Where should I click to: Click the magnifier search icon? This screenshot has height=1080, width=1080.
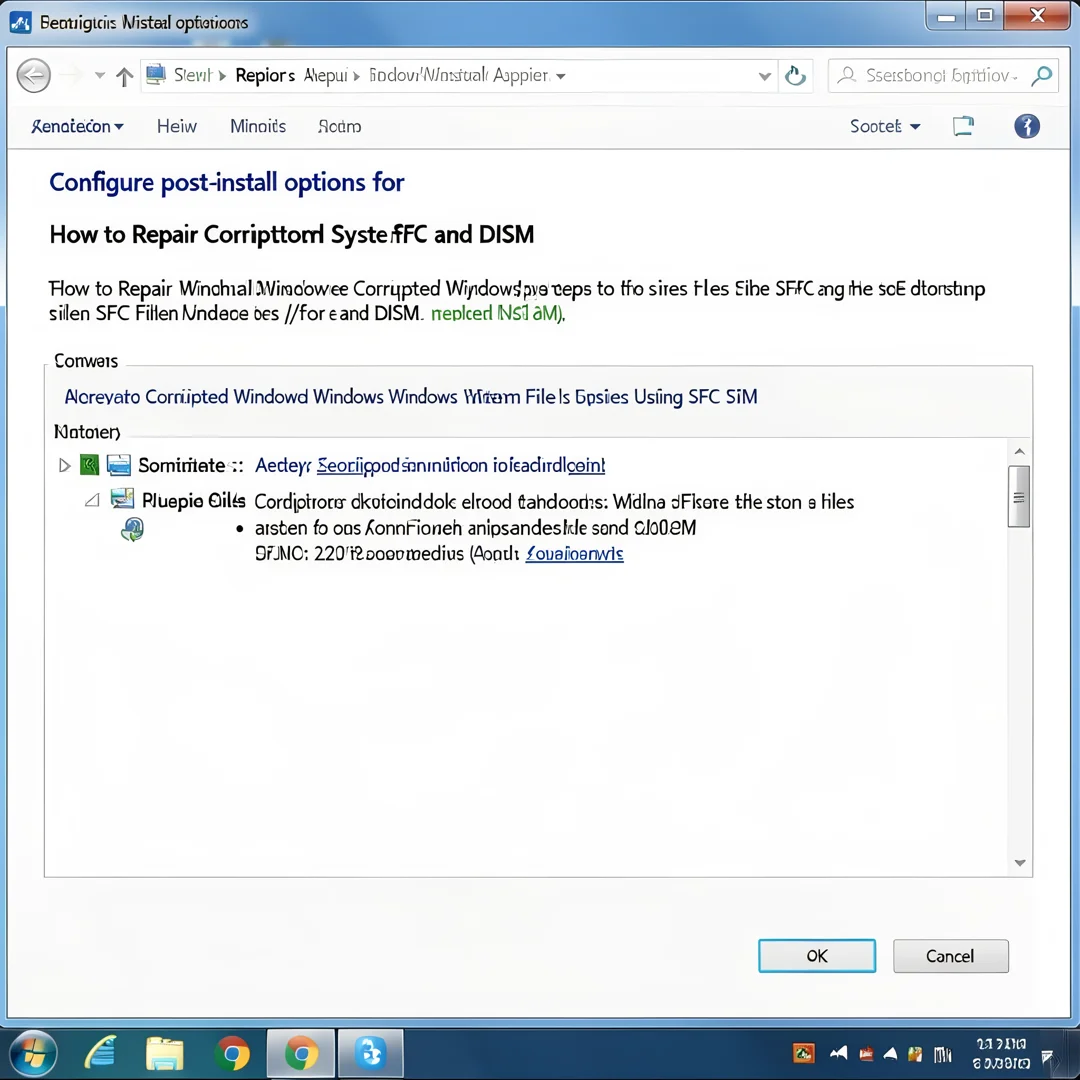pyautogui.click(x=1041, y=75)
